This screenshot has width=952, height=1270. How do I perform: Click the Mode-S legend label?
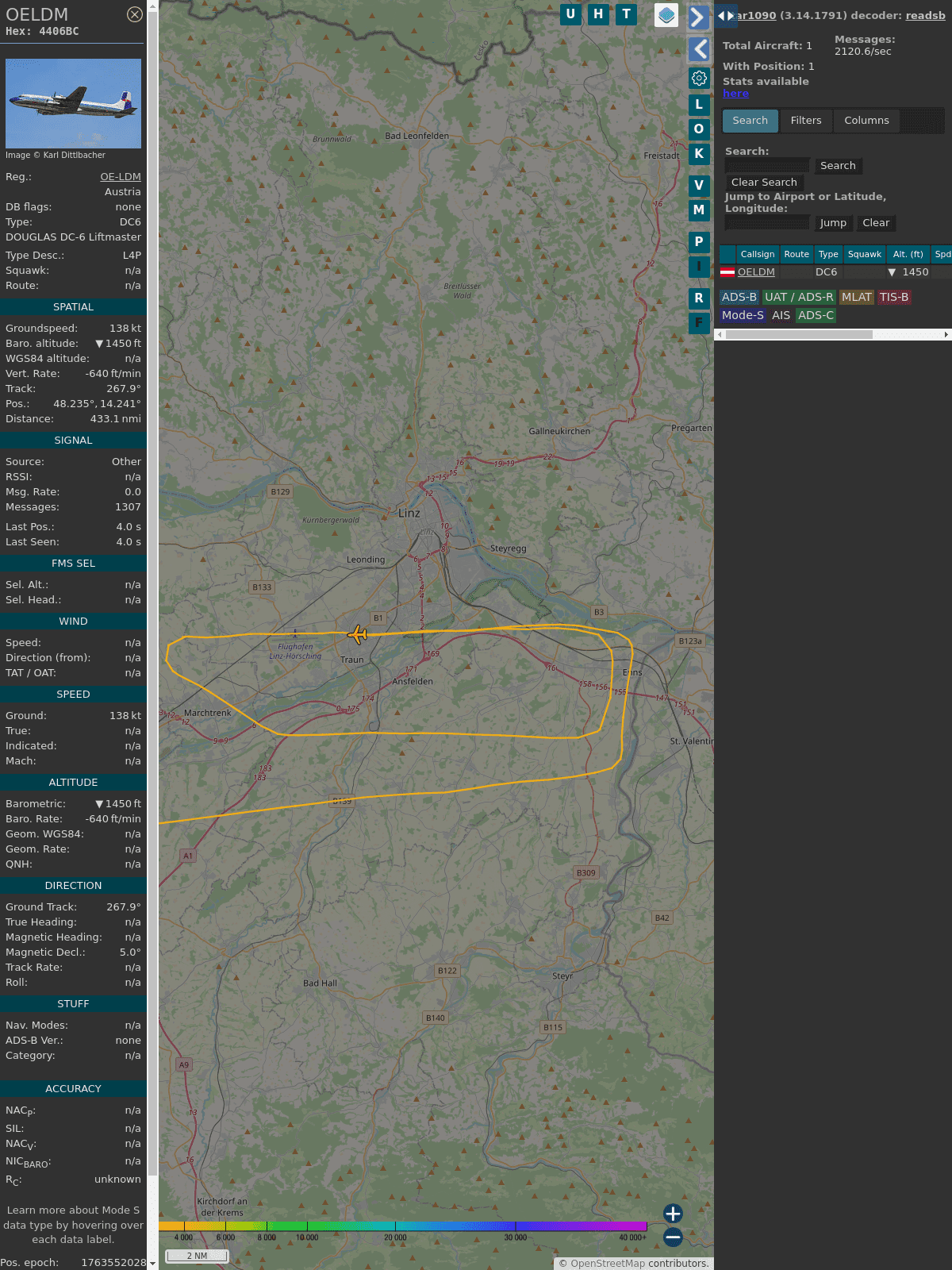743,316
